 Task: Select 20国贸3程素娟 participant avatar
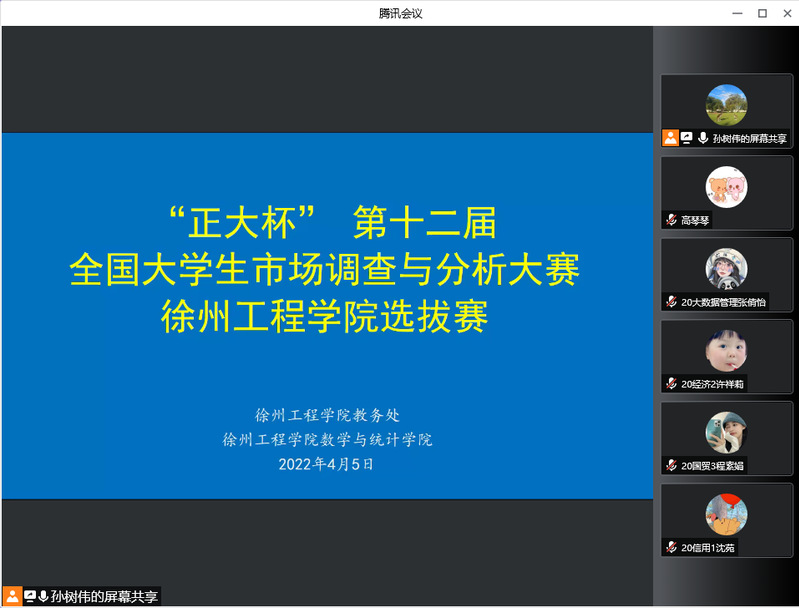coord(726,433)
